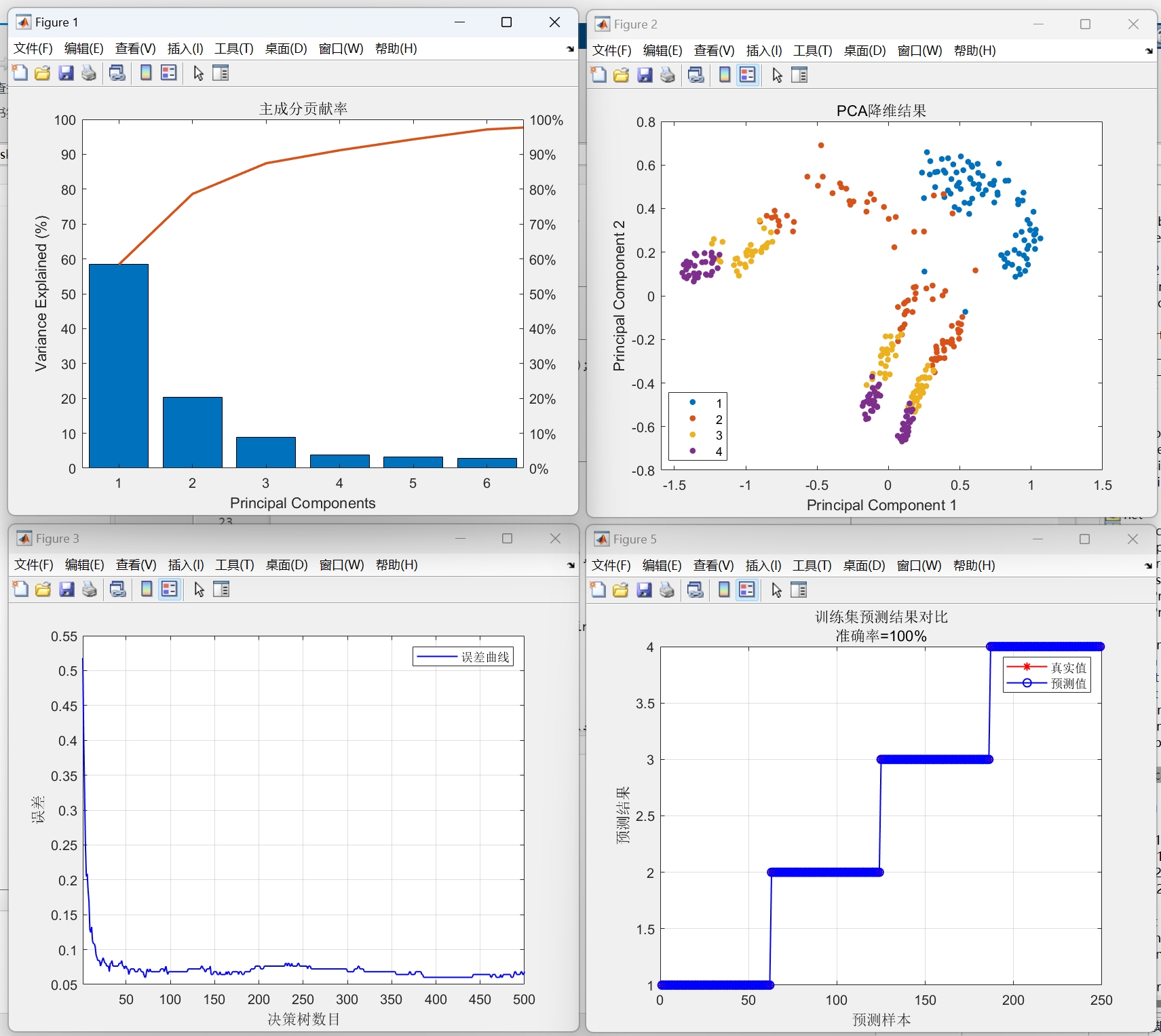This screenshot has width=1161, height=1036.
Task: Open 工具(T) menu in Figure 2
Action: (x=813, y=51)
